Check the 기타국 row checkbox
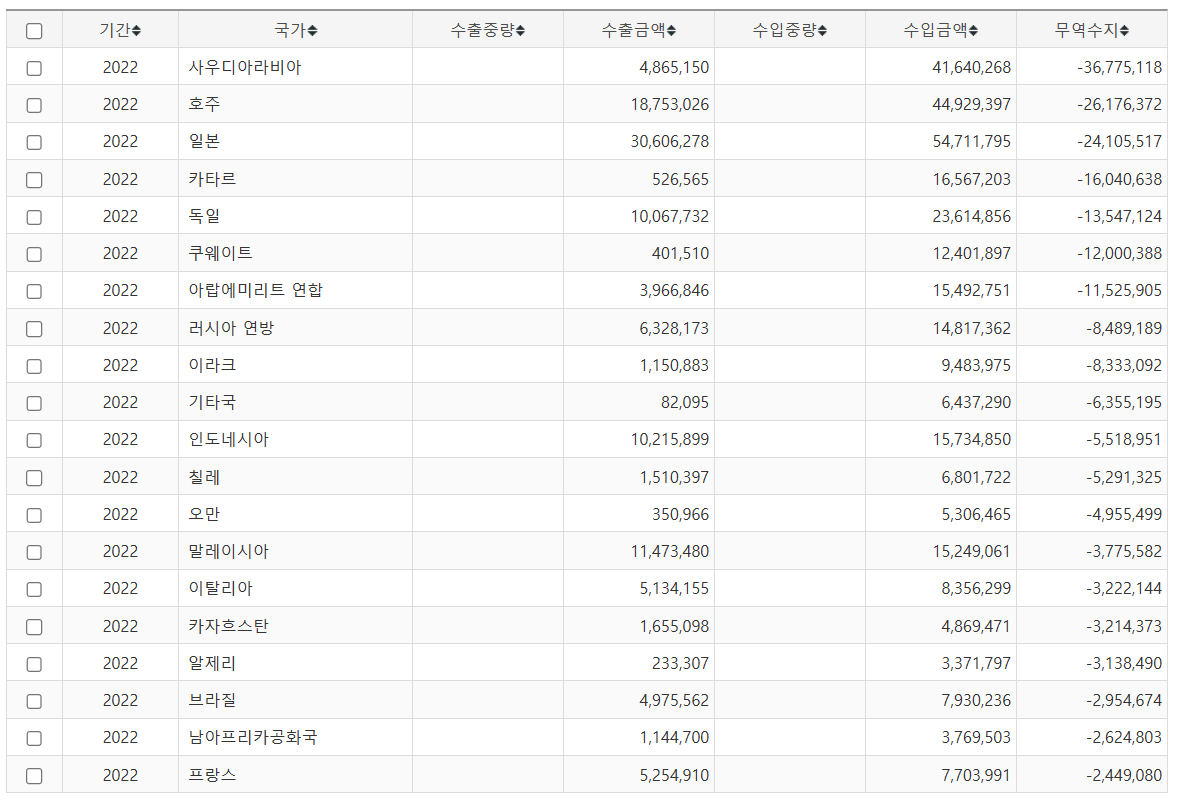The height and width of the screenshot is (808, 1180). coord(34,403)
